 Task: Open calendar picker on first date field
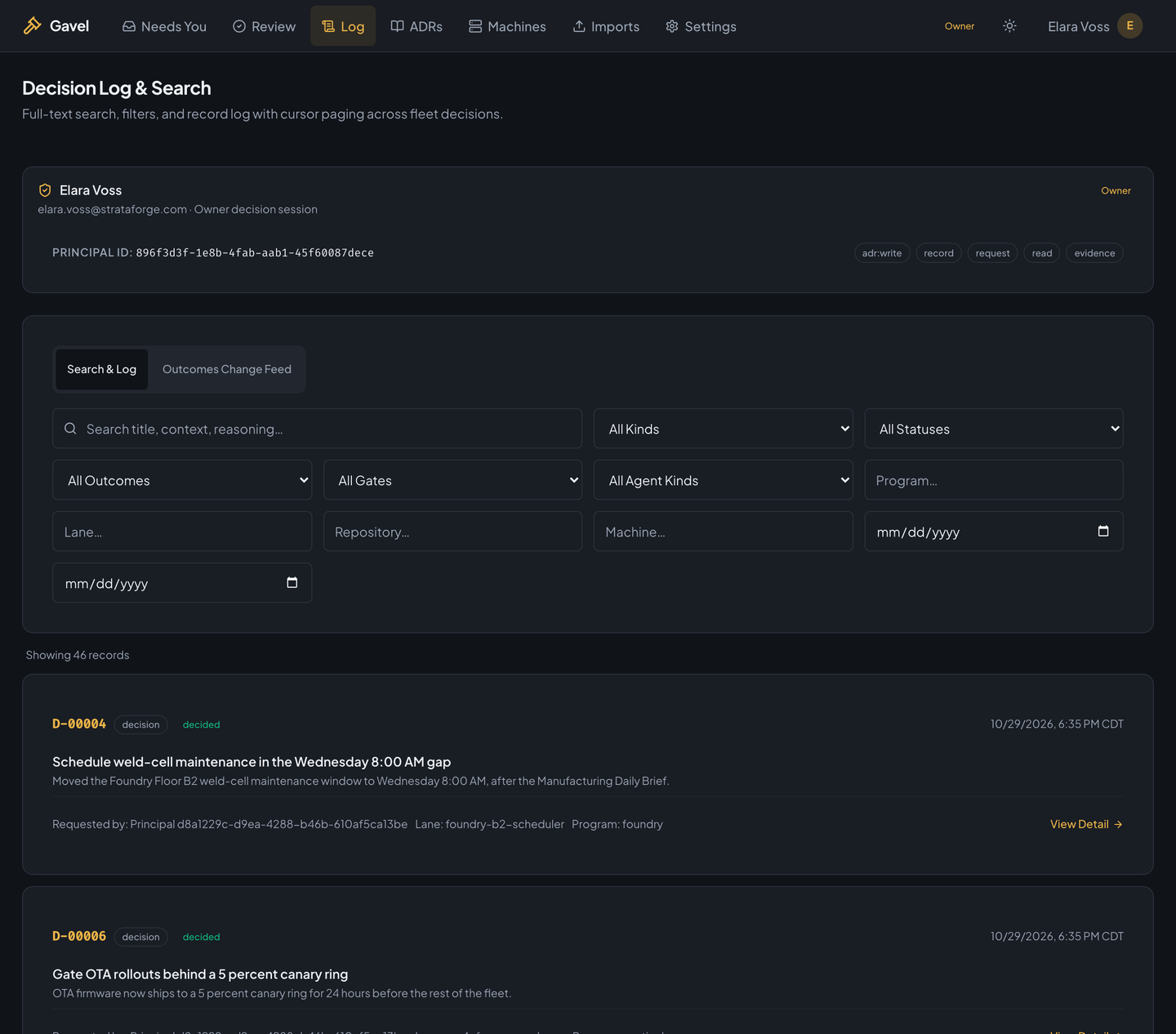pyautogui.click(x=1103, y=532)
